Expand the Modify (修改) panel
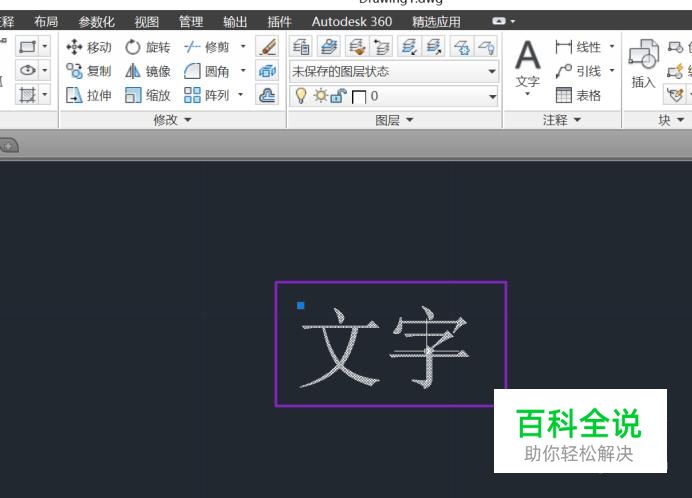This screenshot has height=498, width=692. coord(172,119)
